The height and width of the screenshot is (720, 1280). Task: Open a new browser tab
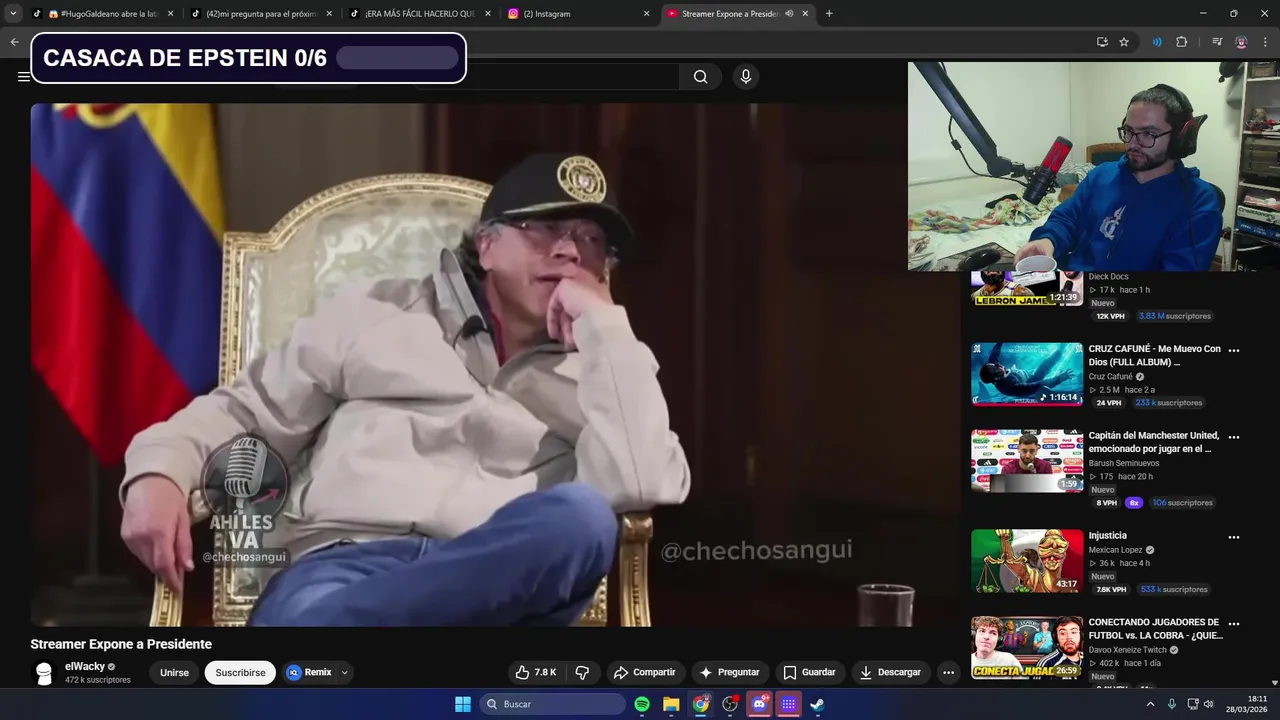[x=829, y=14]
